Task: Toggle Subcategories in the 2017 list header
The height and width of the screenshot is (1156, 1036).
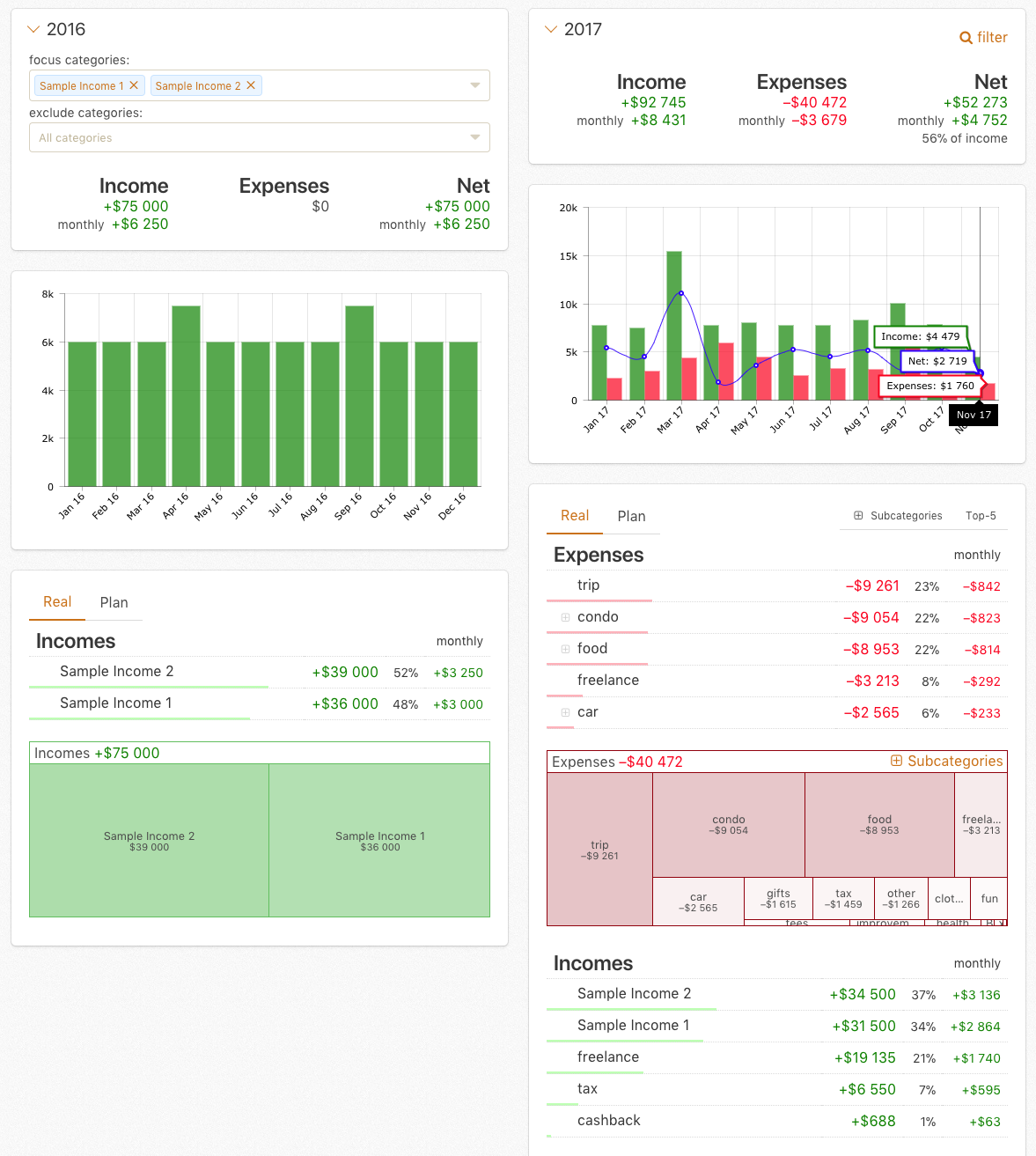Action: [898, 516]
